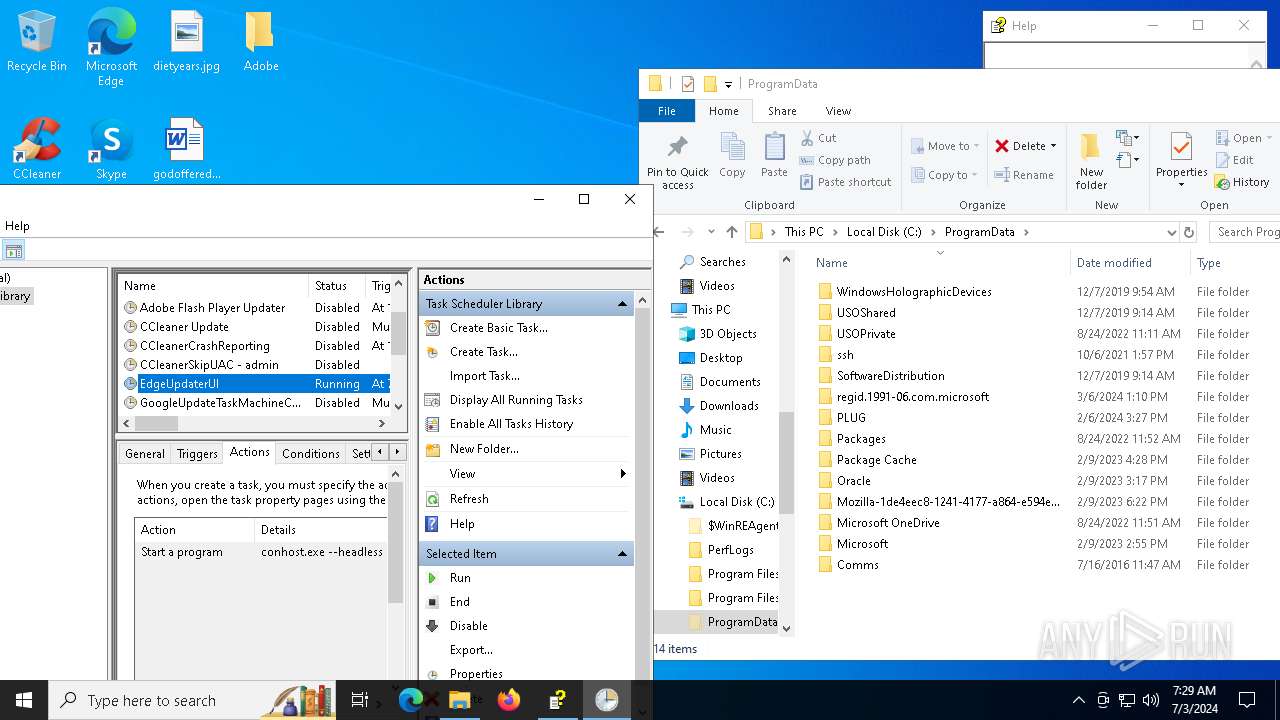Switch to Conditions tab

coord(310,453)
